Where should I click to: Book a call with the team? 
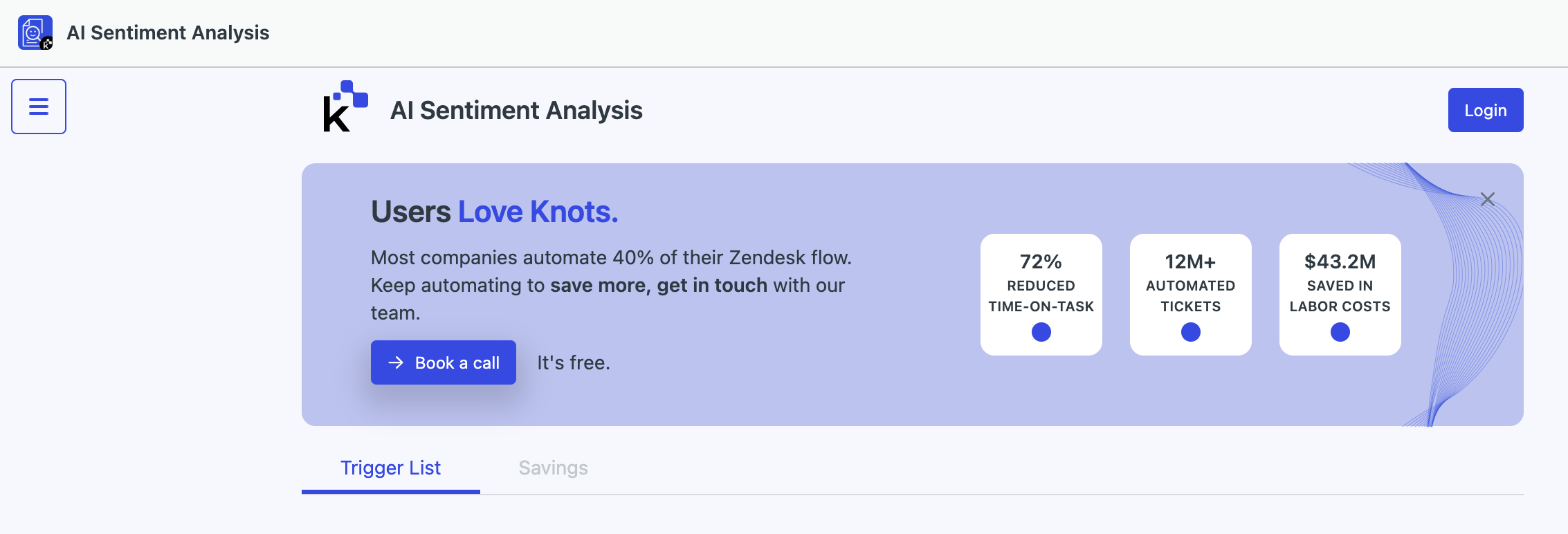(444, 362)
